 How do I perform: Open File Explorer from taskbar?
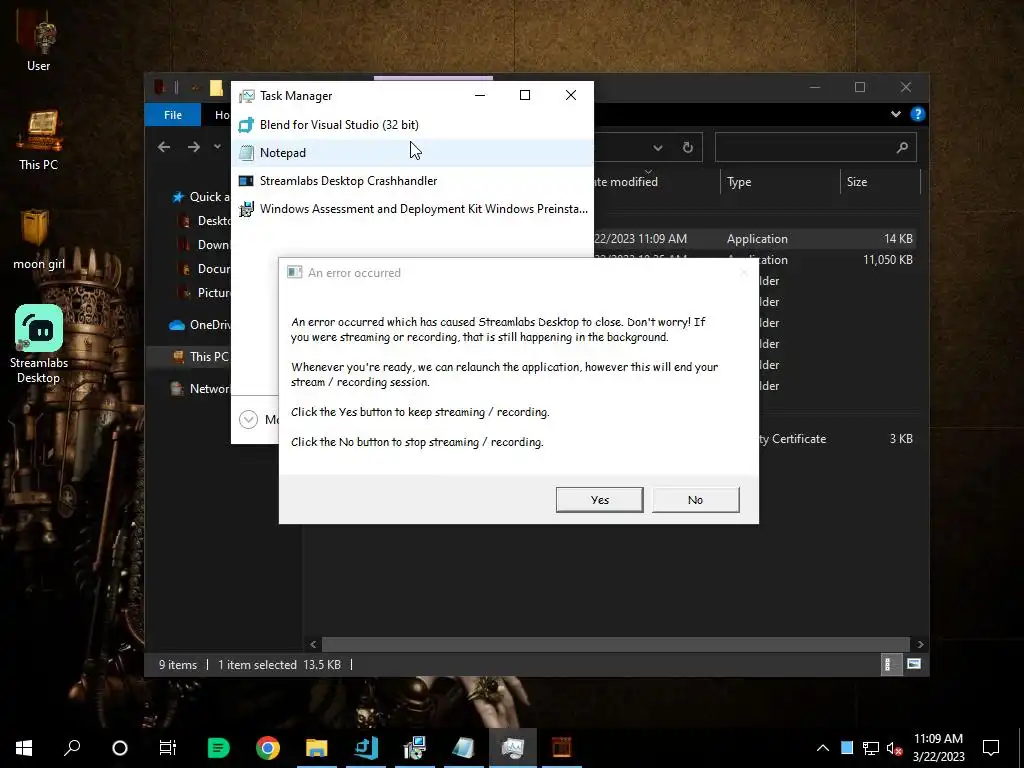click(317, 748)
